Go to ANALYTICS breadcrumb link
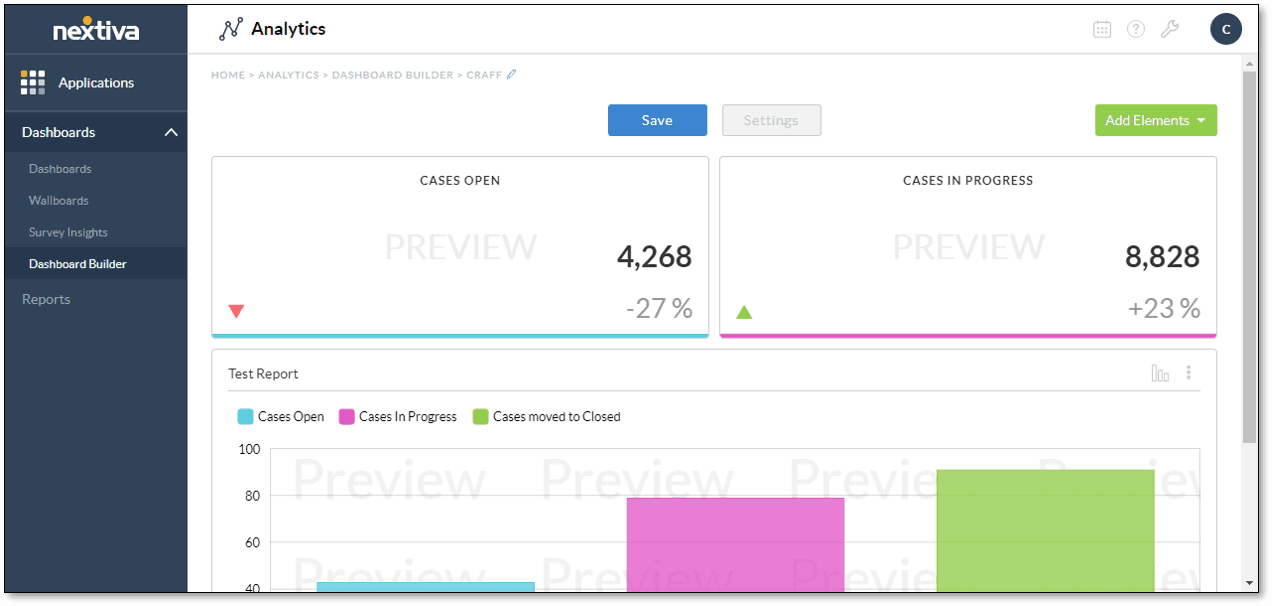The image size is (1272, 606). (289, 75)
